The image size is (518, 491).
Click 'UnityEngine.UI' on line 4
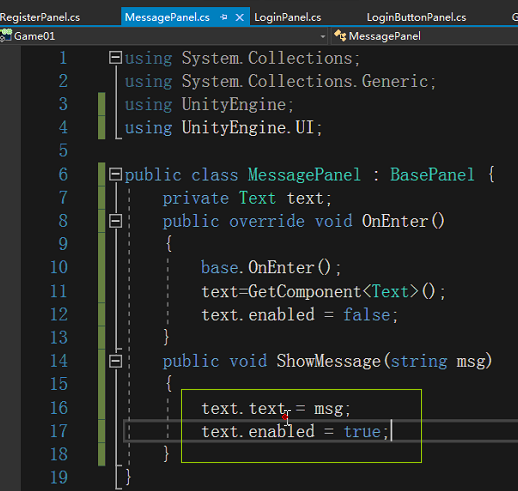(248, 128)
